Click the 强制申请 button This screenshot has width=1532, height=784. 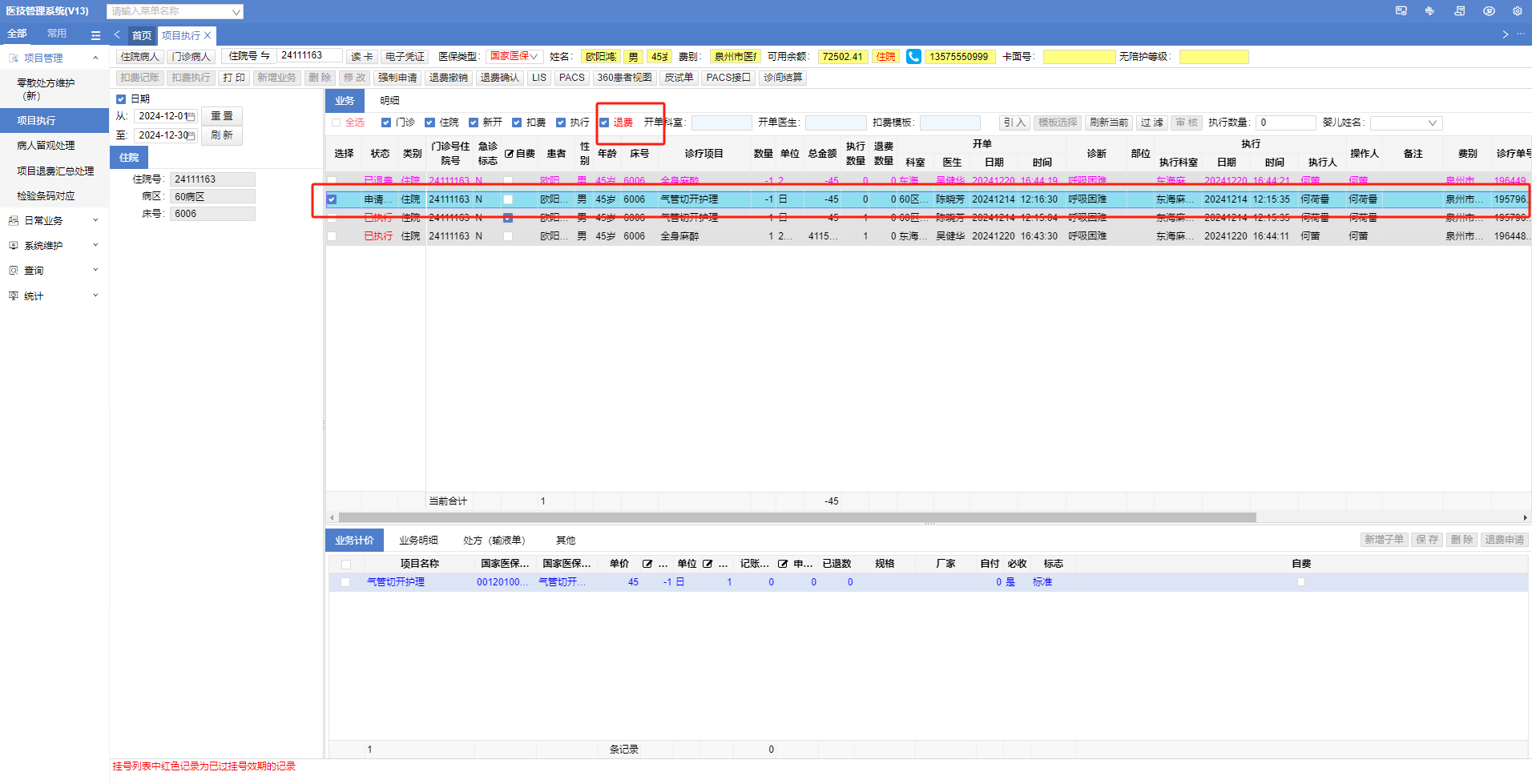tap(397, 78)
